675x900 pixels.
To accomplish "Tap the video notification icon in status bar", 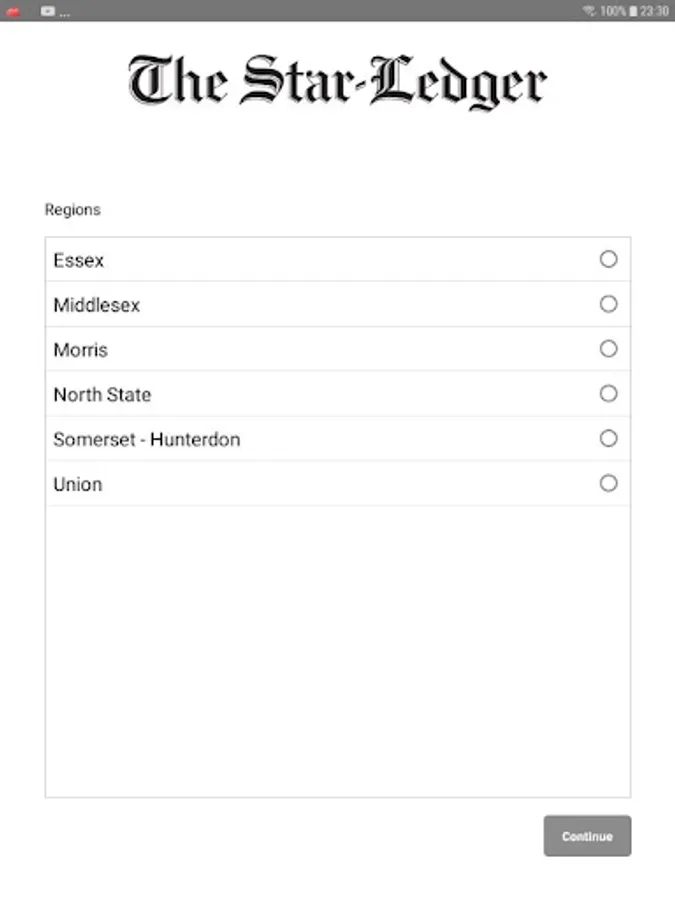I will (x=48, y=11).
